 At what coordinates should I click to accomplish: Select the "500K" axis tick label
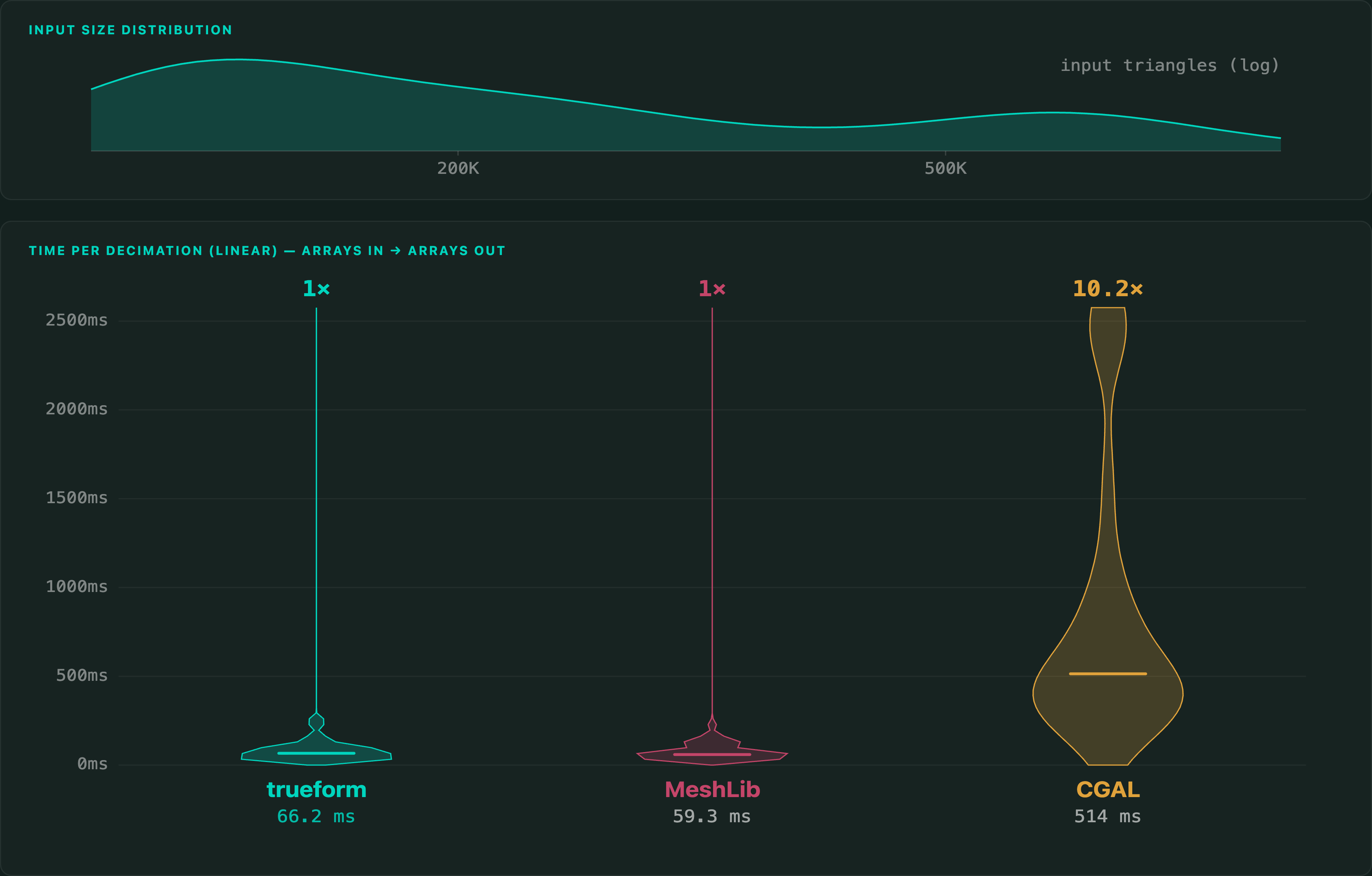[945, 169]
